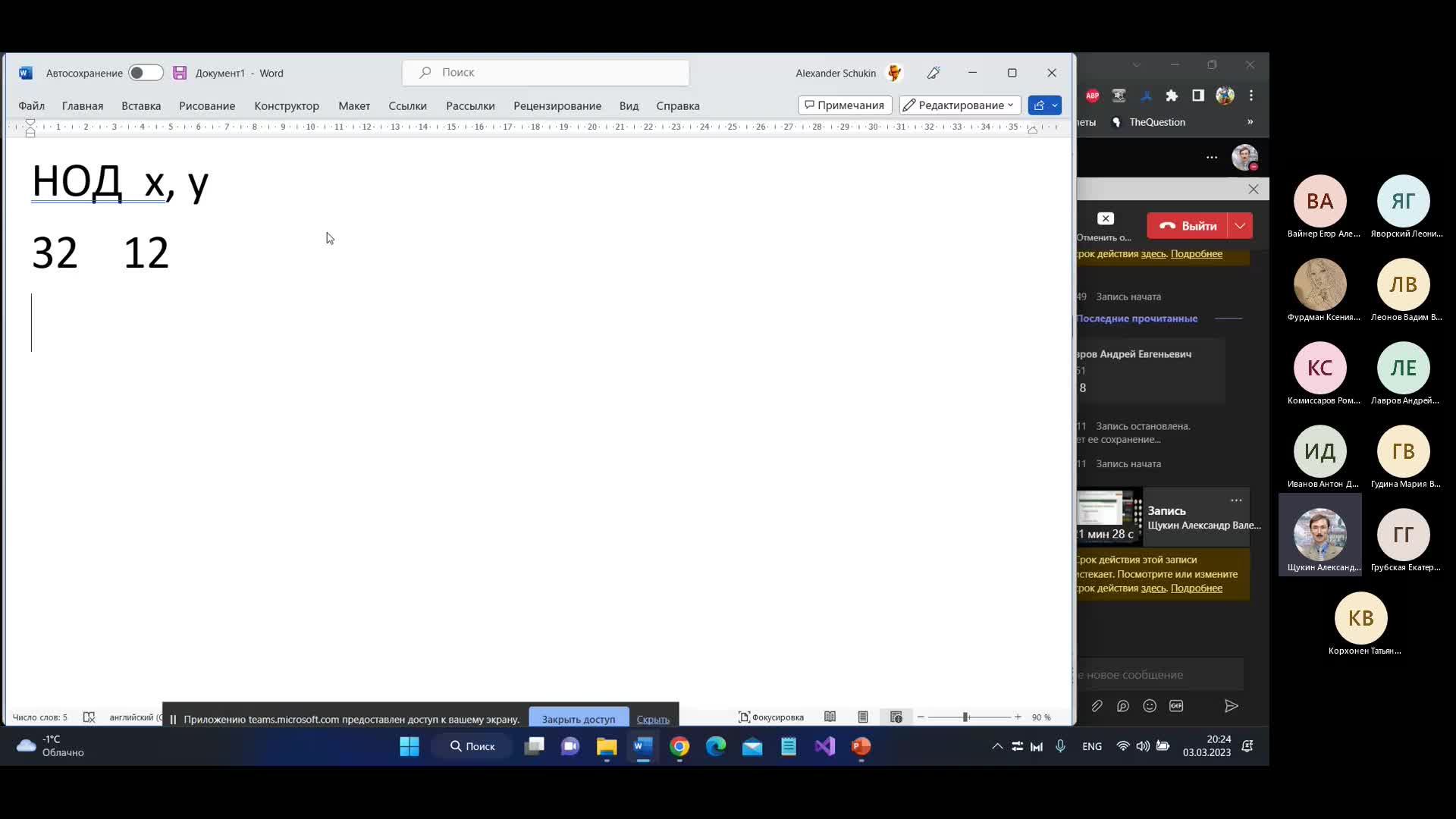The height and width of the screenshot is (819, 1456).
Task: Switch to Read Mode view icon
Action: [830, 717]
